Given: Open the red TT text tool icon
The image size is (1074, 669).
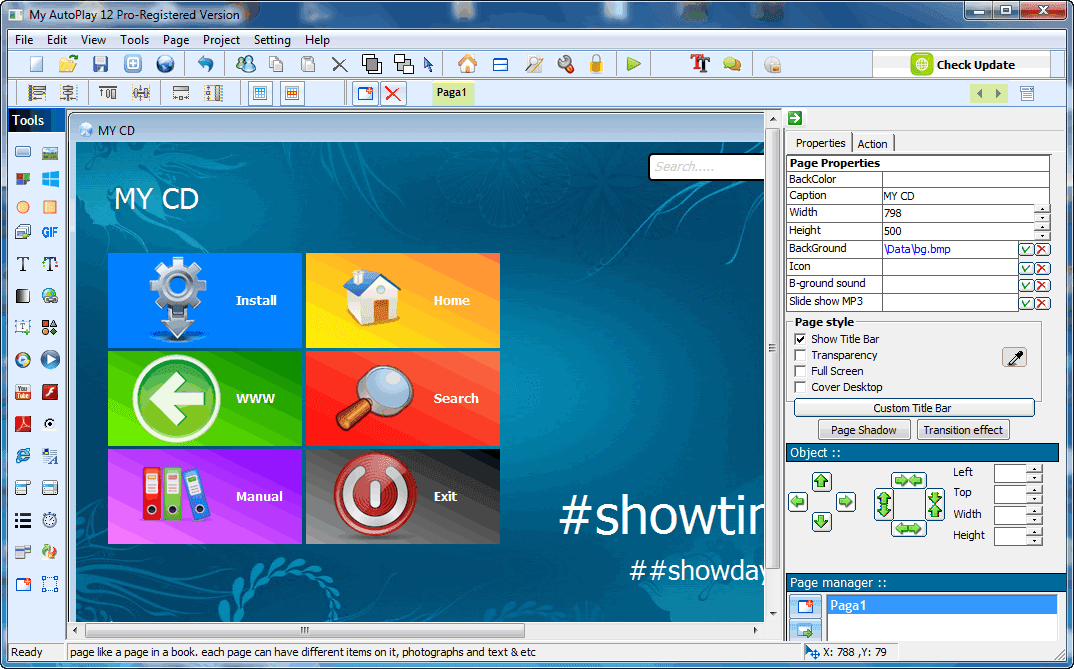Looking at the screenshot, I should pyautogui.click(x=699, y=64).
